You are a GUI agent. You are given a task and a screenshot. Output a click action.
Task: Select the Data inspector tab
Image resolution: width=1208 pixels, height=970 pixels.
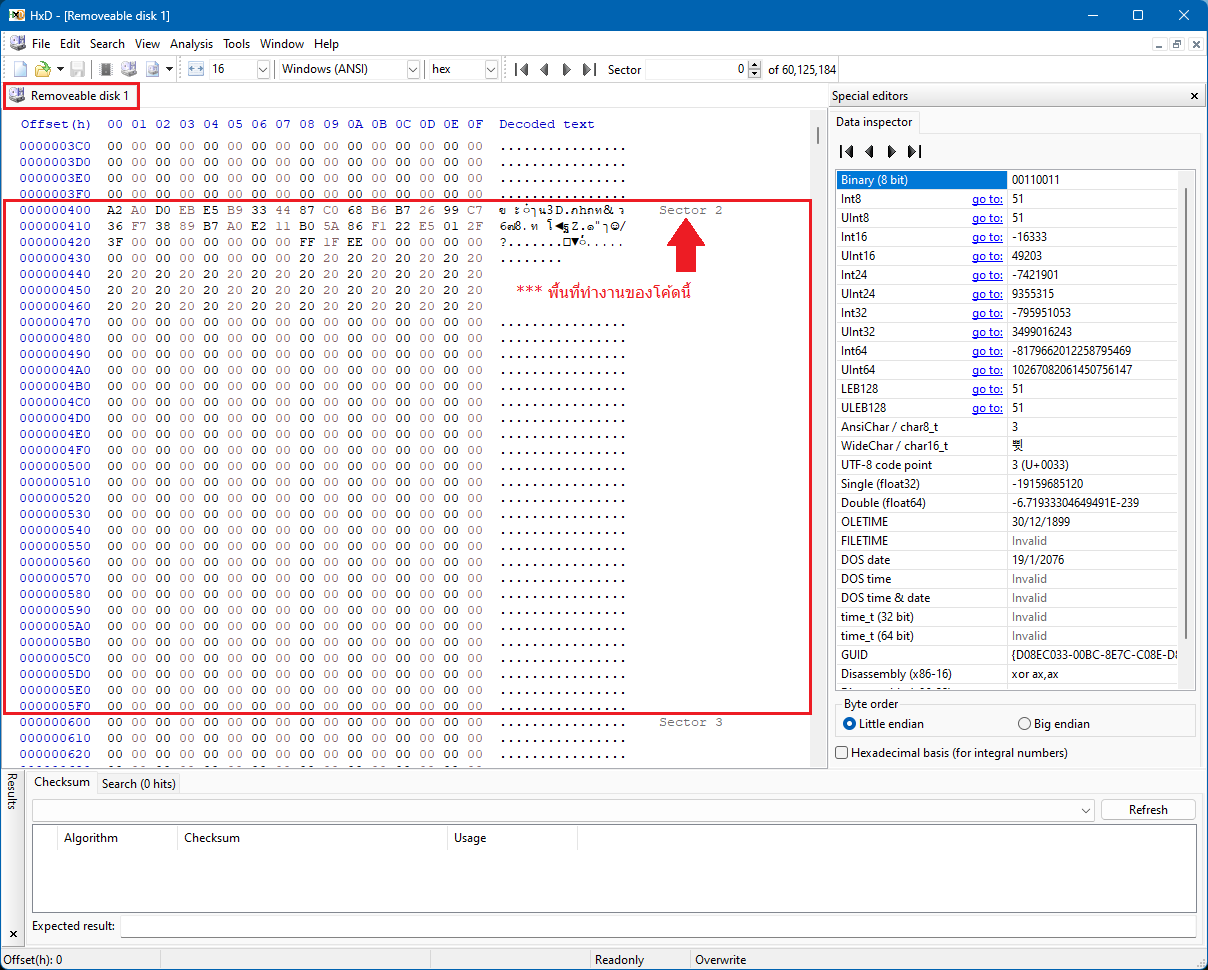point(874,122)
